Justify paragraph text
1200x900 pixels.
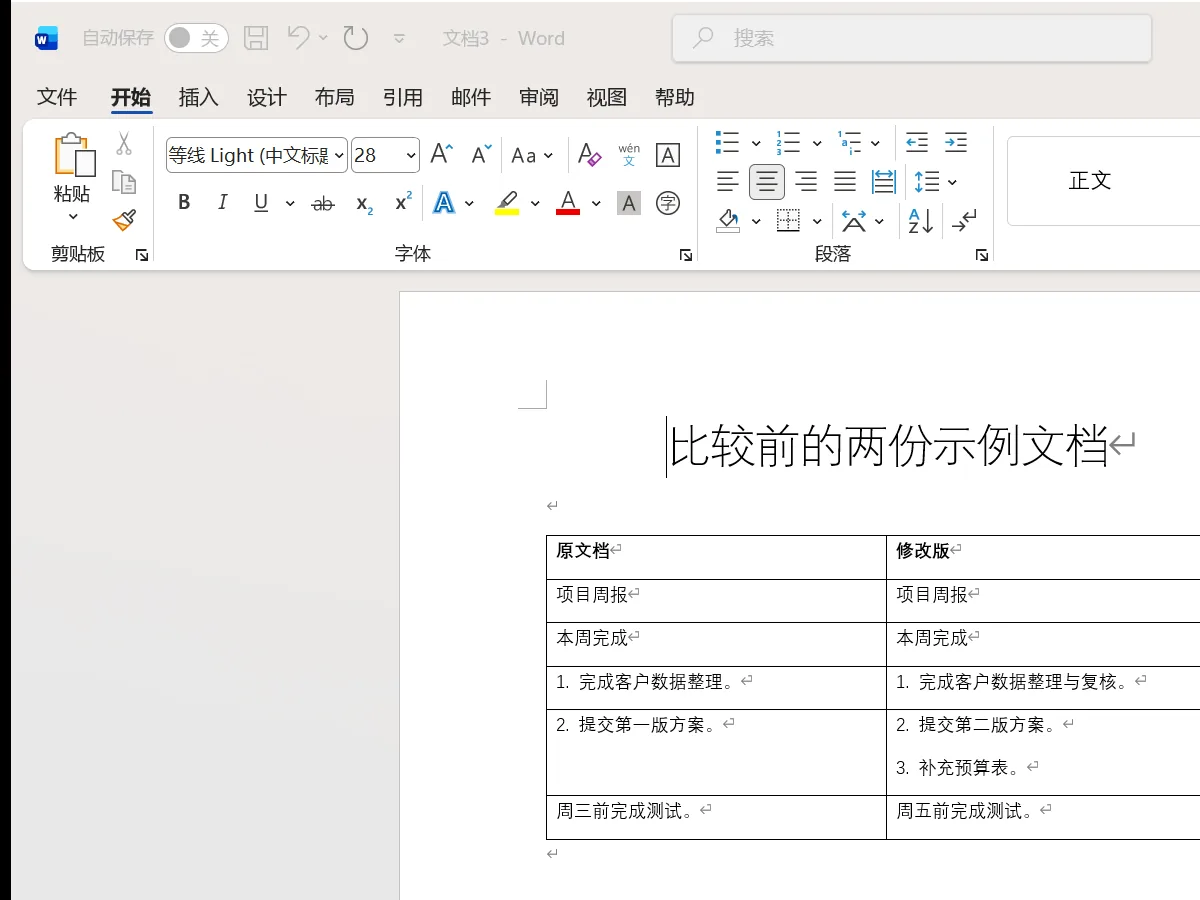tap(845, 182)
